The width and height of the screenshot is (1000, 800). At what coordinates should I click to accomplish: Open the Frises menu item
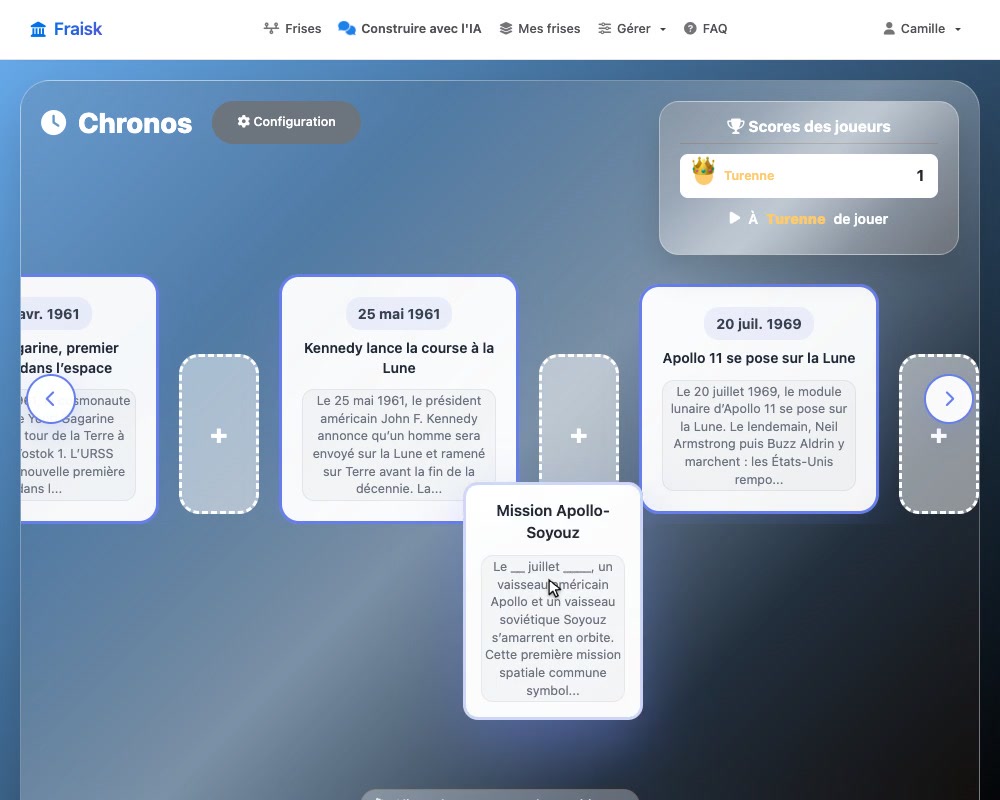[x=293, y=29]
